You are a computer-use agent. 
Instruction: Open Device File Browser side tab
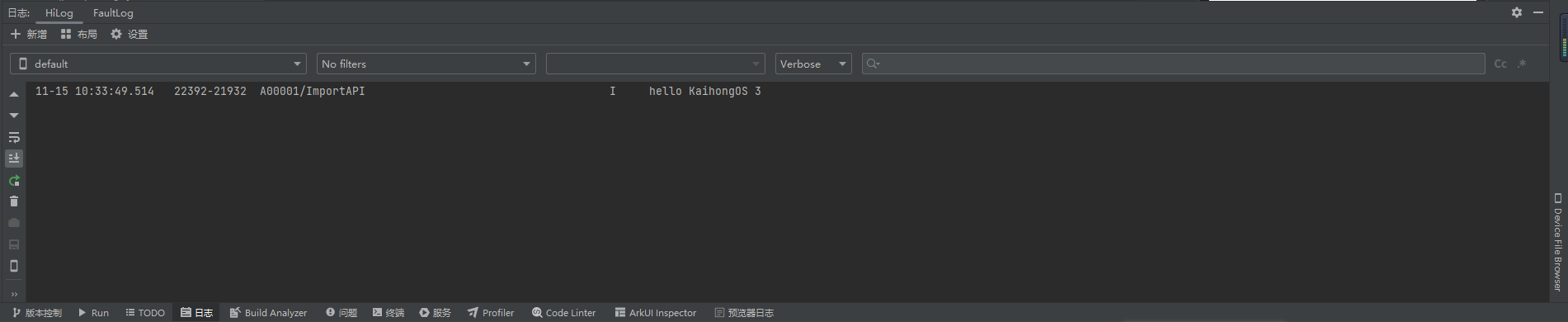tap(1558, 242)
